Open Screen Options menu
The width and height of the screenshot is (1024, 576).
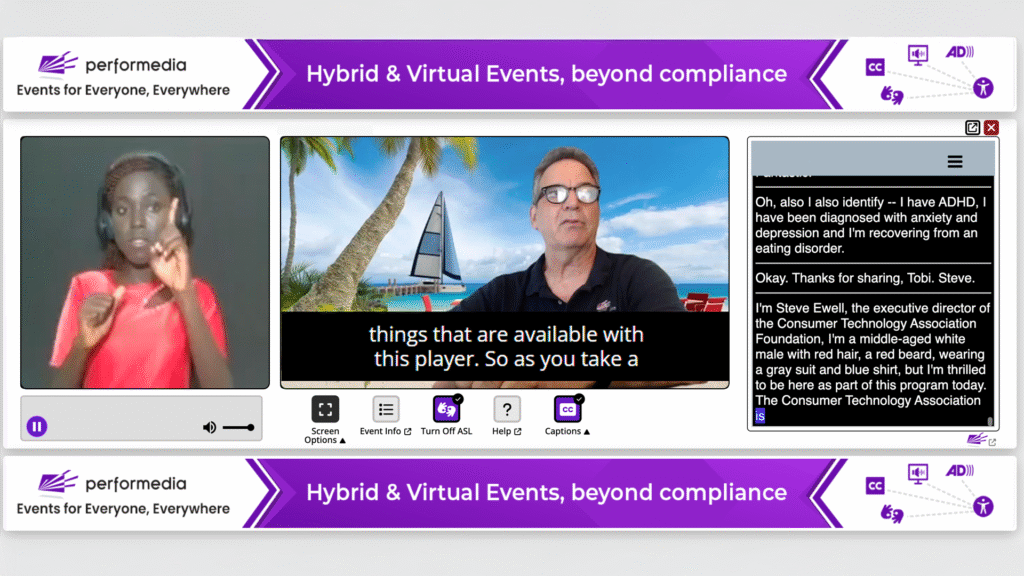[x=325, y=410]
